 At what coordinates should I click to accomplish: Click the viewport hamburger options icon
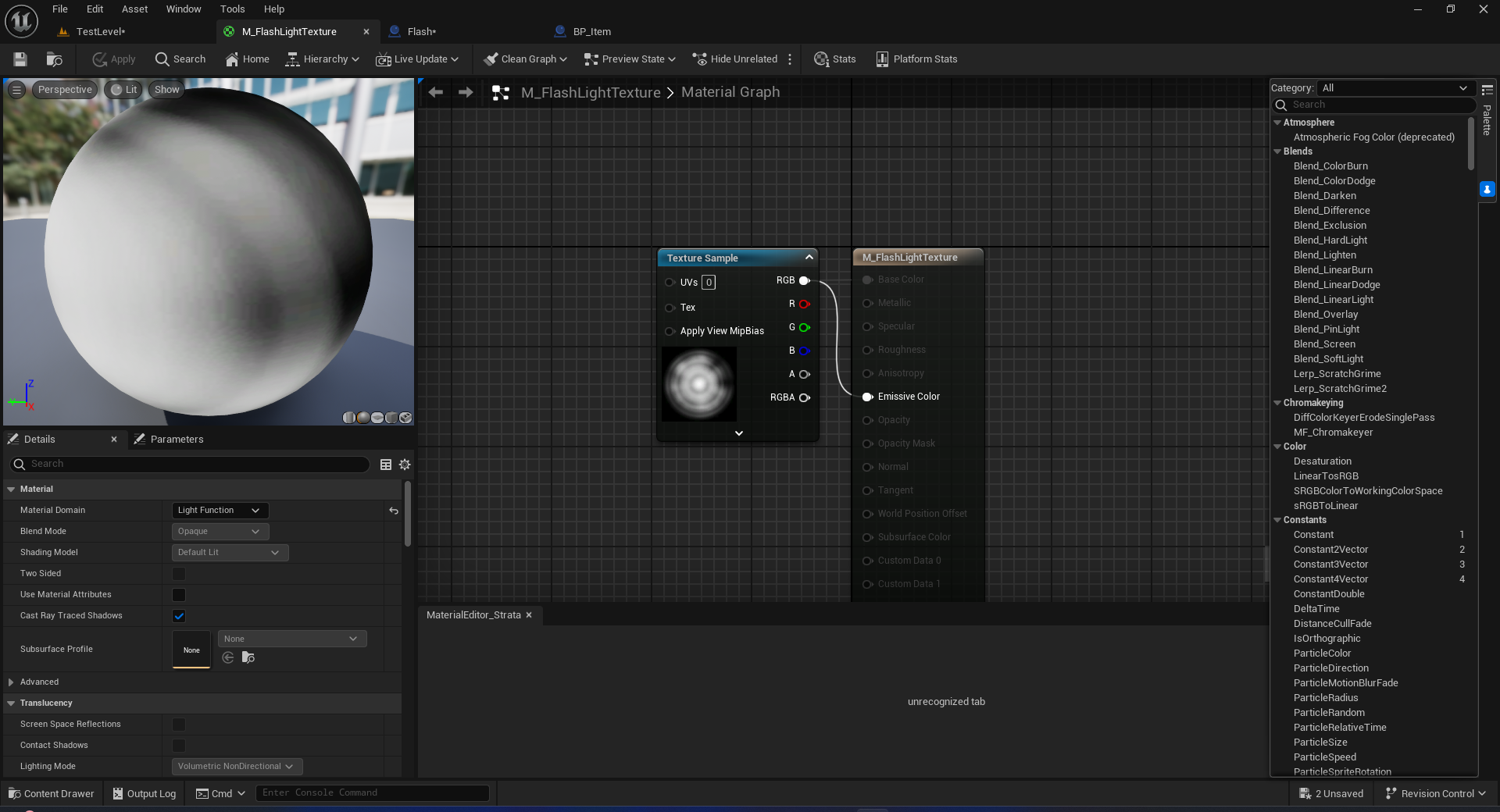coord(16,90)
